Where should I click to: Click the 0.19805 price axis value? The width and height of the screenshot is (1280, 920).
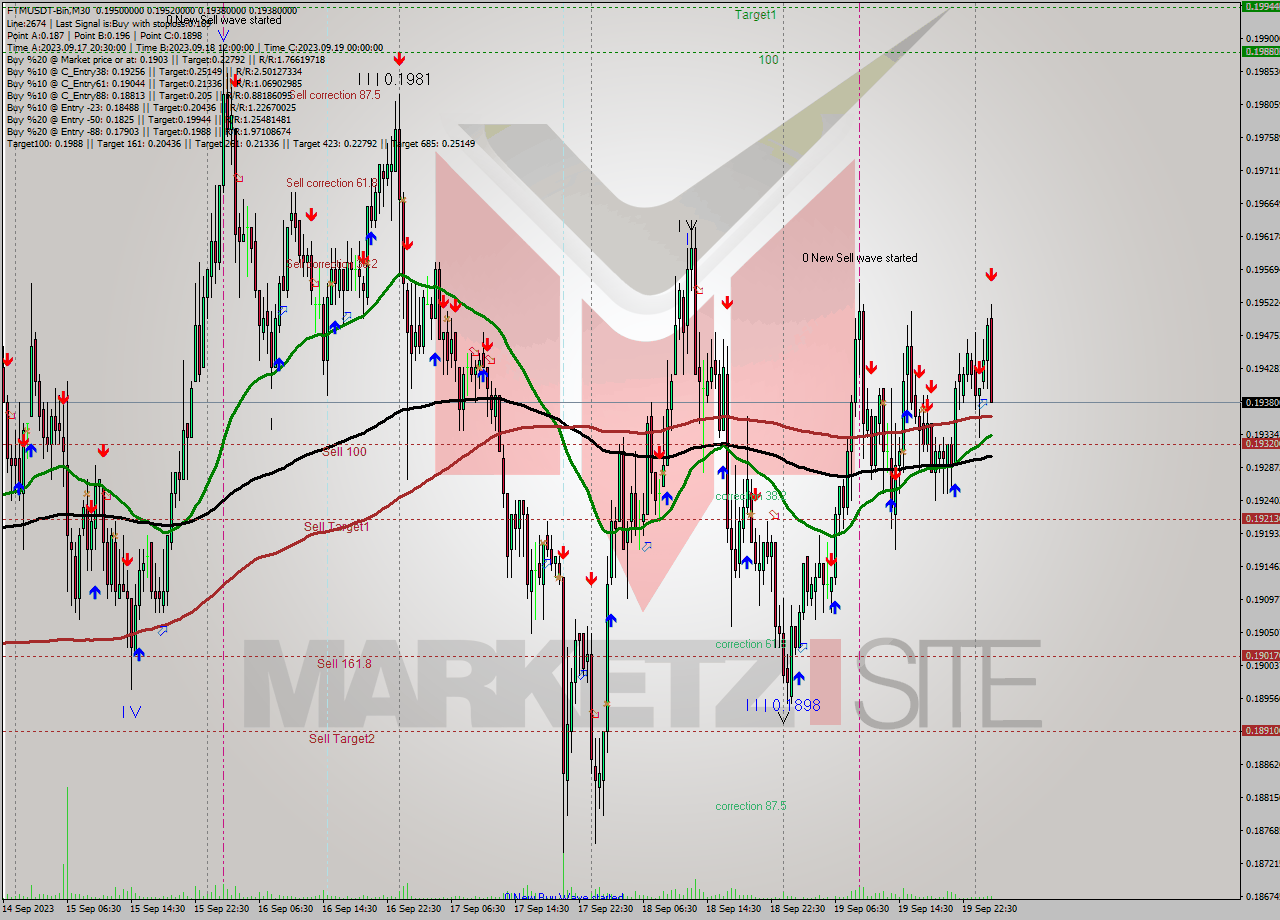pos(1261,104)
